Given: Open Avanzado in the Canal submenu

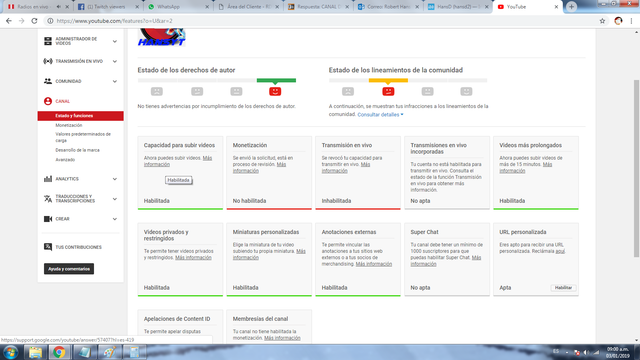Looking at the screenshot, I should [x=65, y=160].
